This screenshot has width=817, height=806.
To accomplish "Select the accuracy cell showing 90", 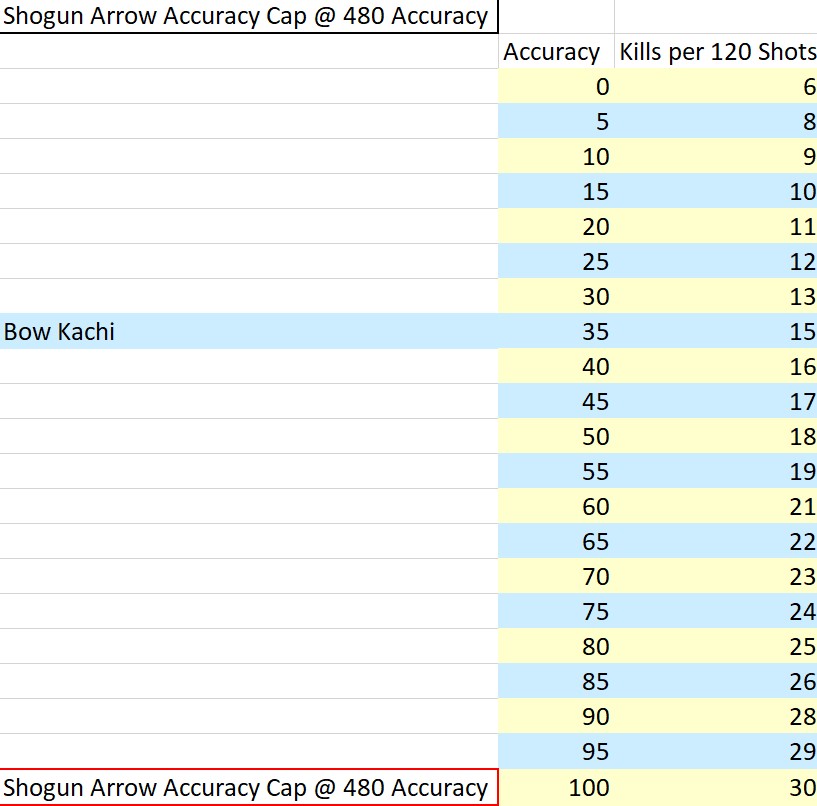I will pyautogui.click(x=556, y=716).
